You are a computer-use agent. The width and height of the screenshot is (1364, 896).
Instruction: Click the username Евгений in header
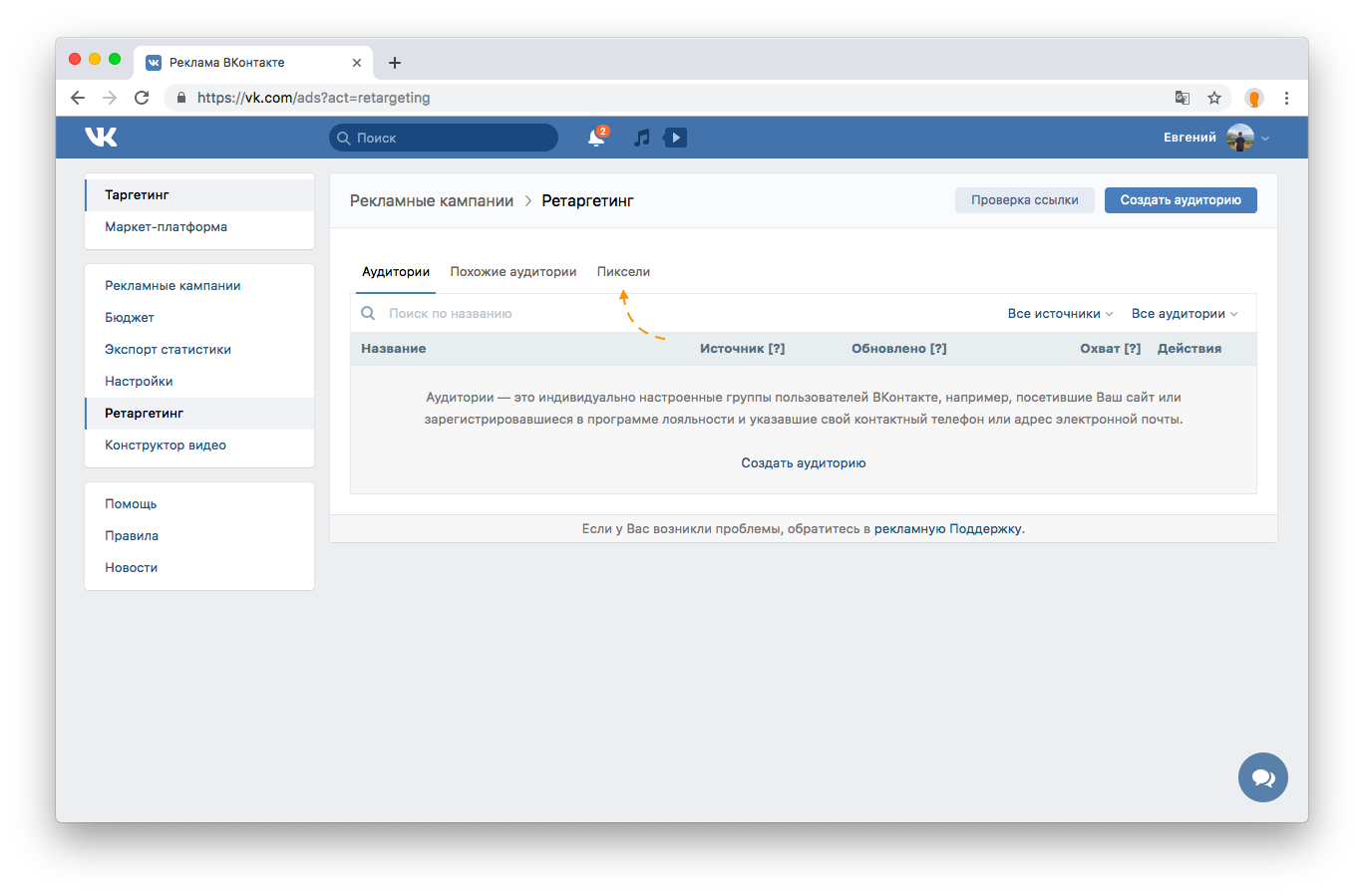click(1191, 138)
